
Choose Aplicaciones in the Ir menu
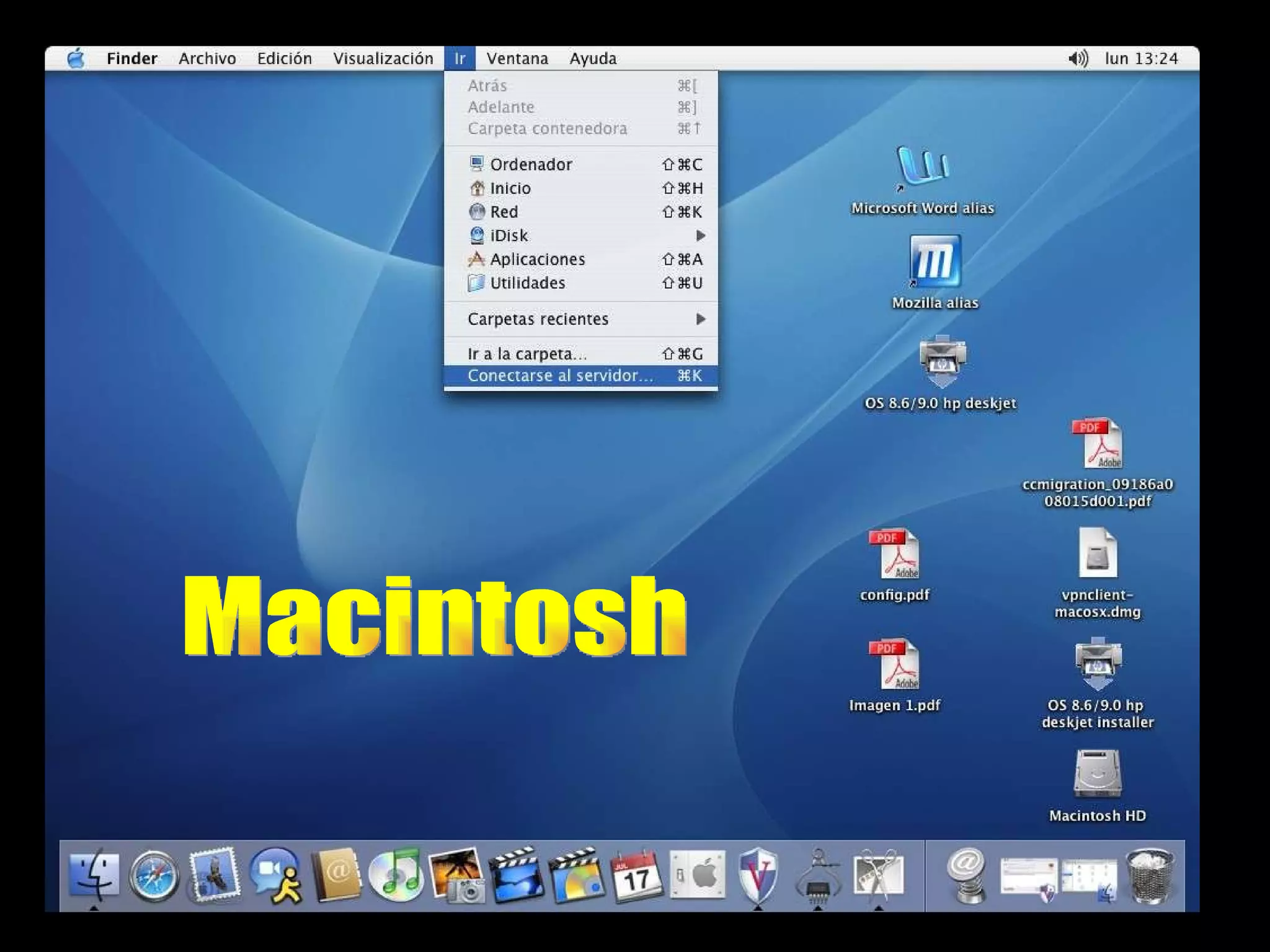[x=581, y=259]
